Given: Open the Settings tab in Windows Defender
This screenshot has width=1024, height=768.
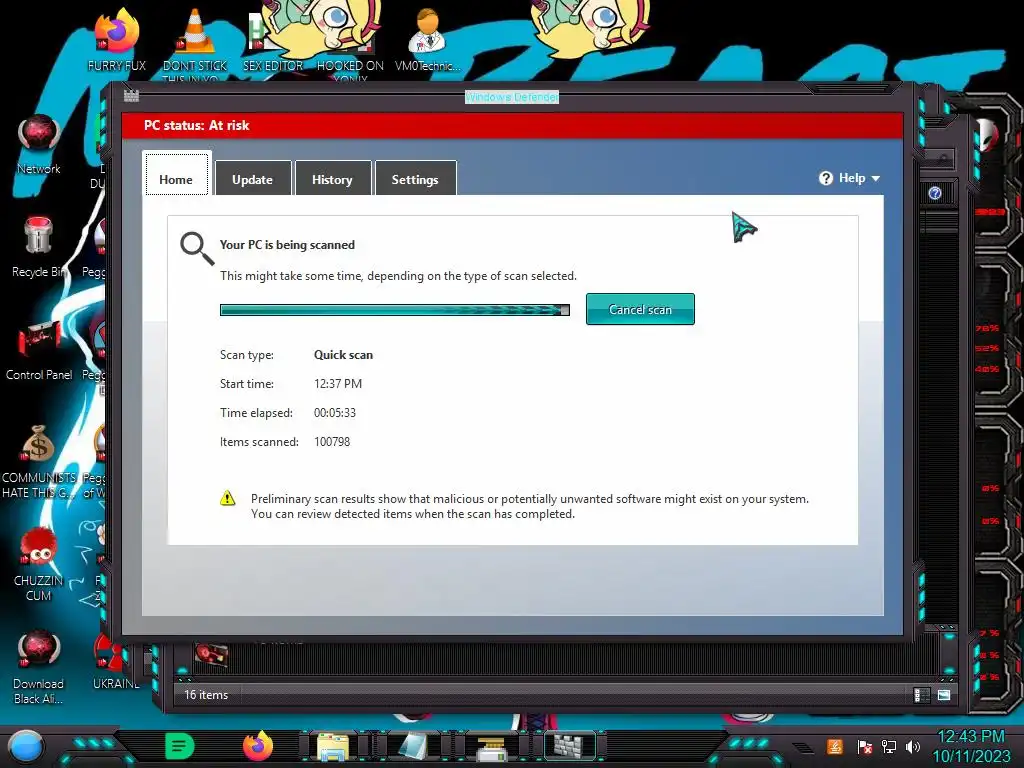Looking at the screenshot, I should [415, 178].
